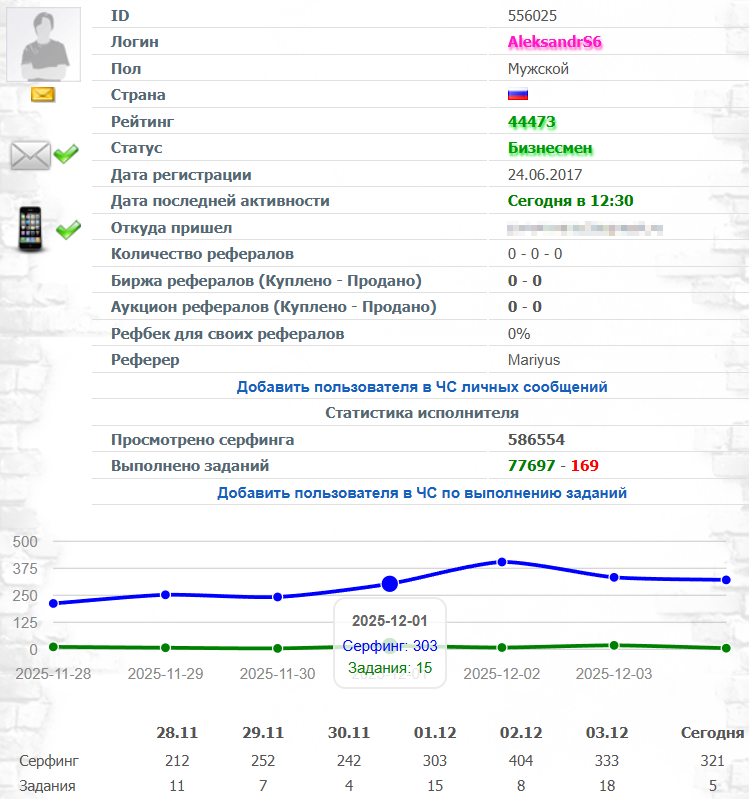Click the Сегодня column header in stats table
This screenshot has width=749, height=799.
click(712, 732)
